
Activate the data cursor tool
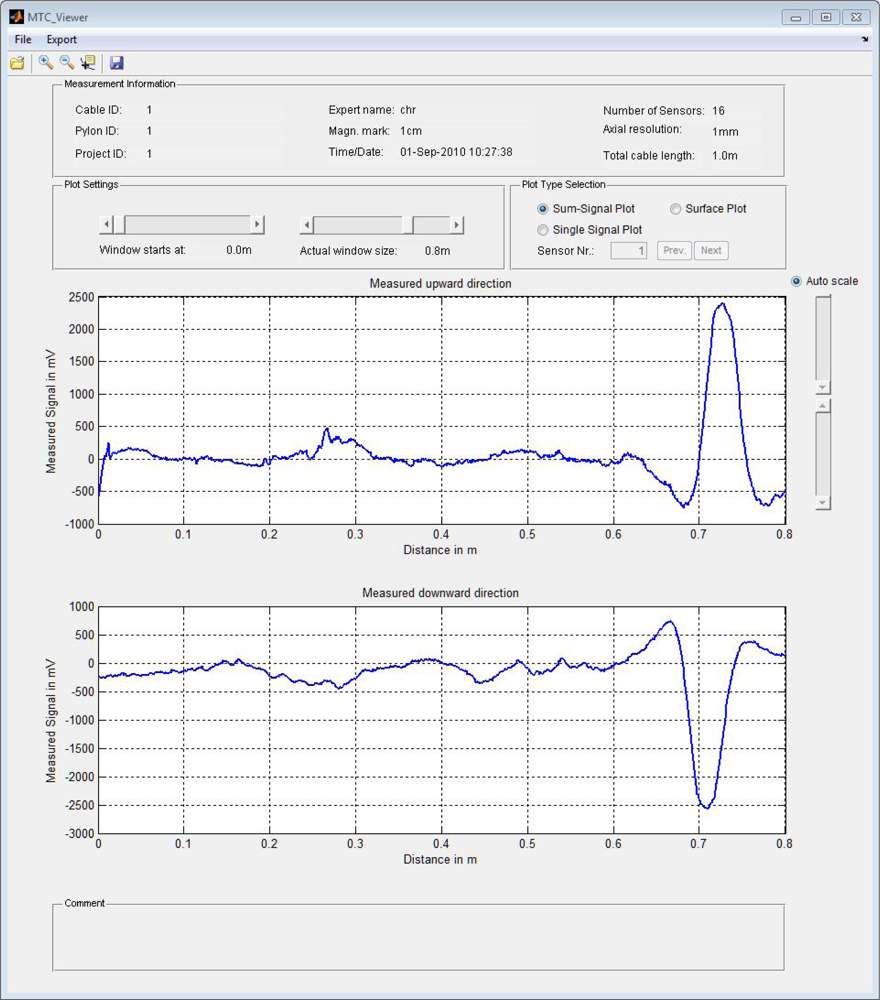88,63
